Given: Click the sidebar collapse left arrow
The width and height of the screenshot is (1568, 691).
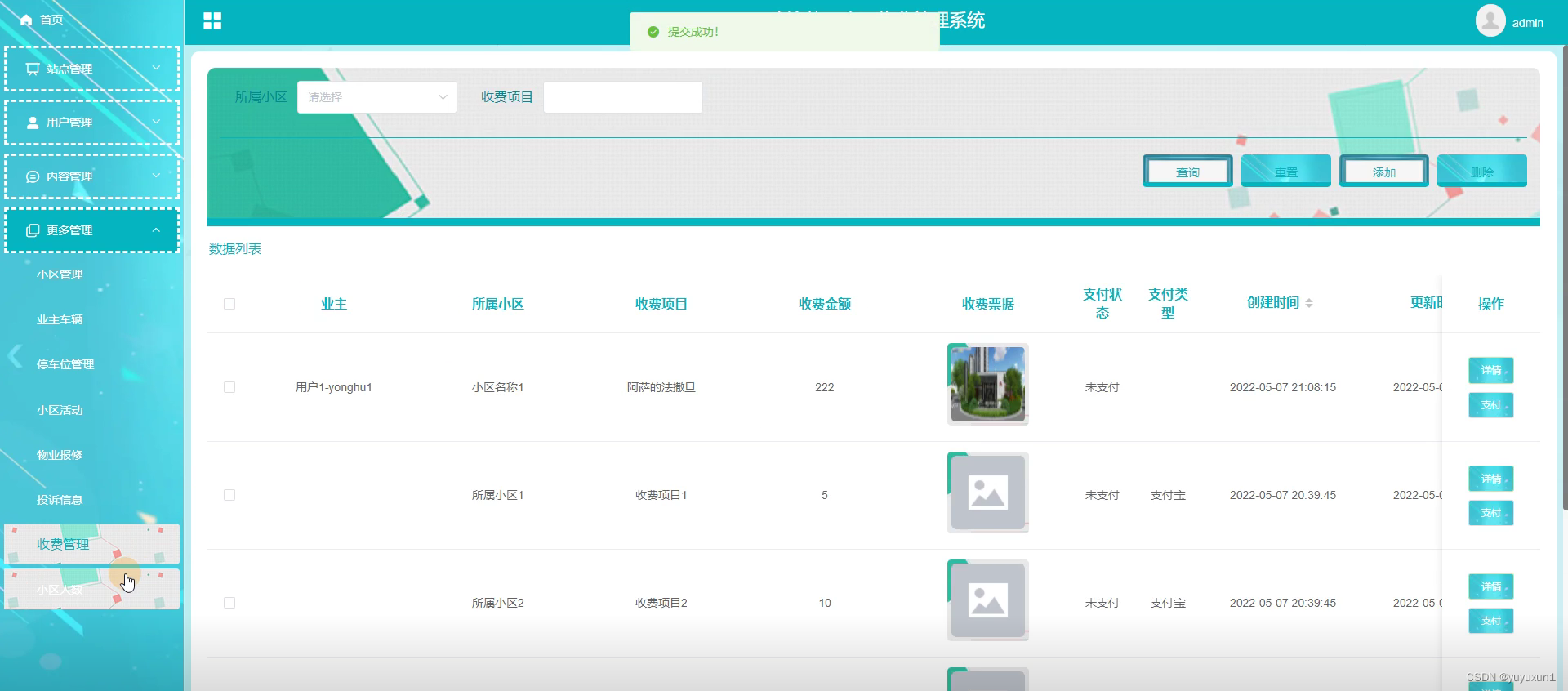Looking at the screenshot, I should point(15,356).
